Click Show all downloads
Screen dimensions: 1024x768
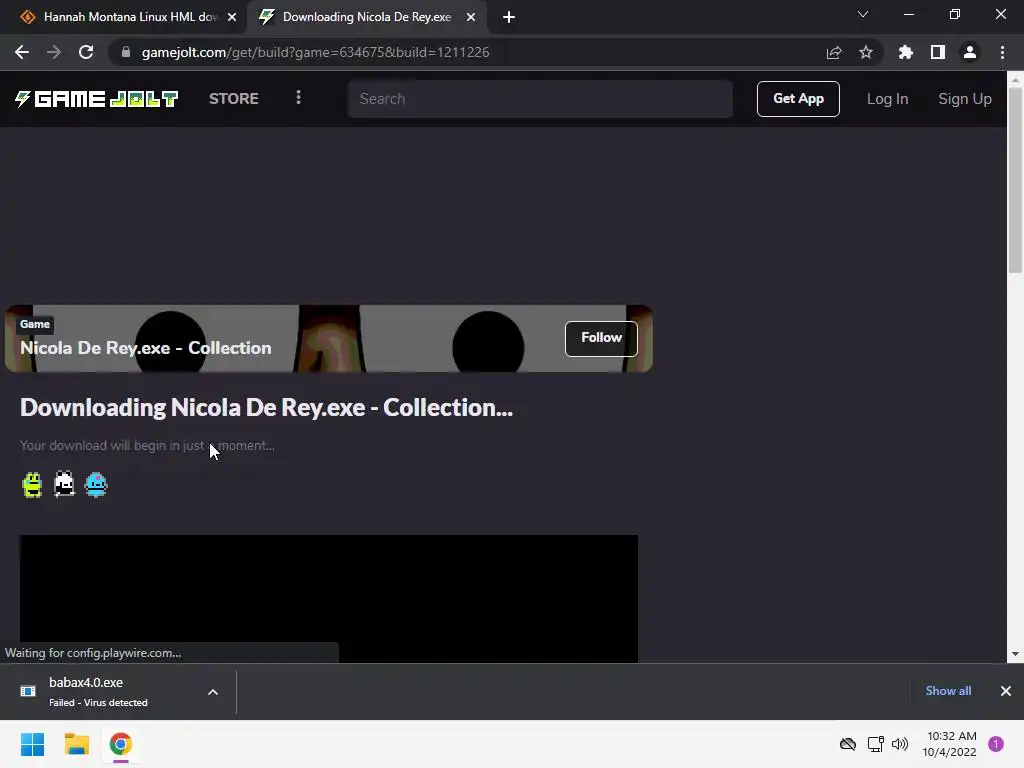pyautogui.click(x=948, y=691)
